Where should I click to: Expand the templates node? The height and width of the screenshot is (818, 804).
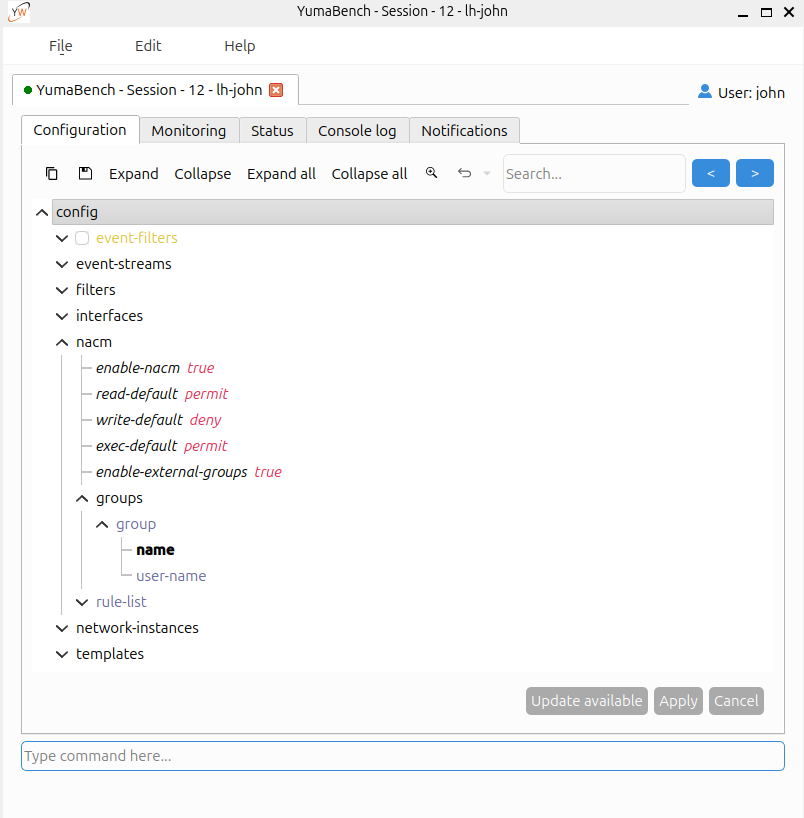[x=62, y=654]
